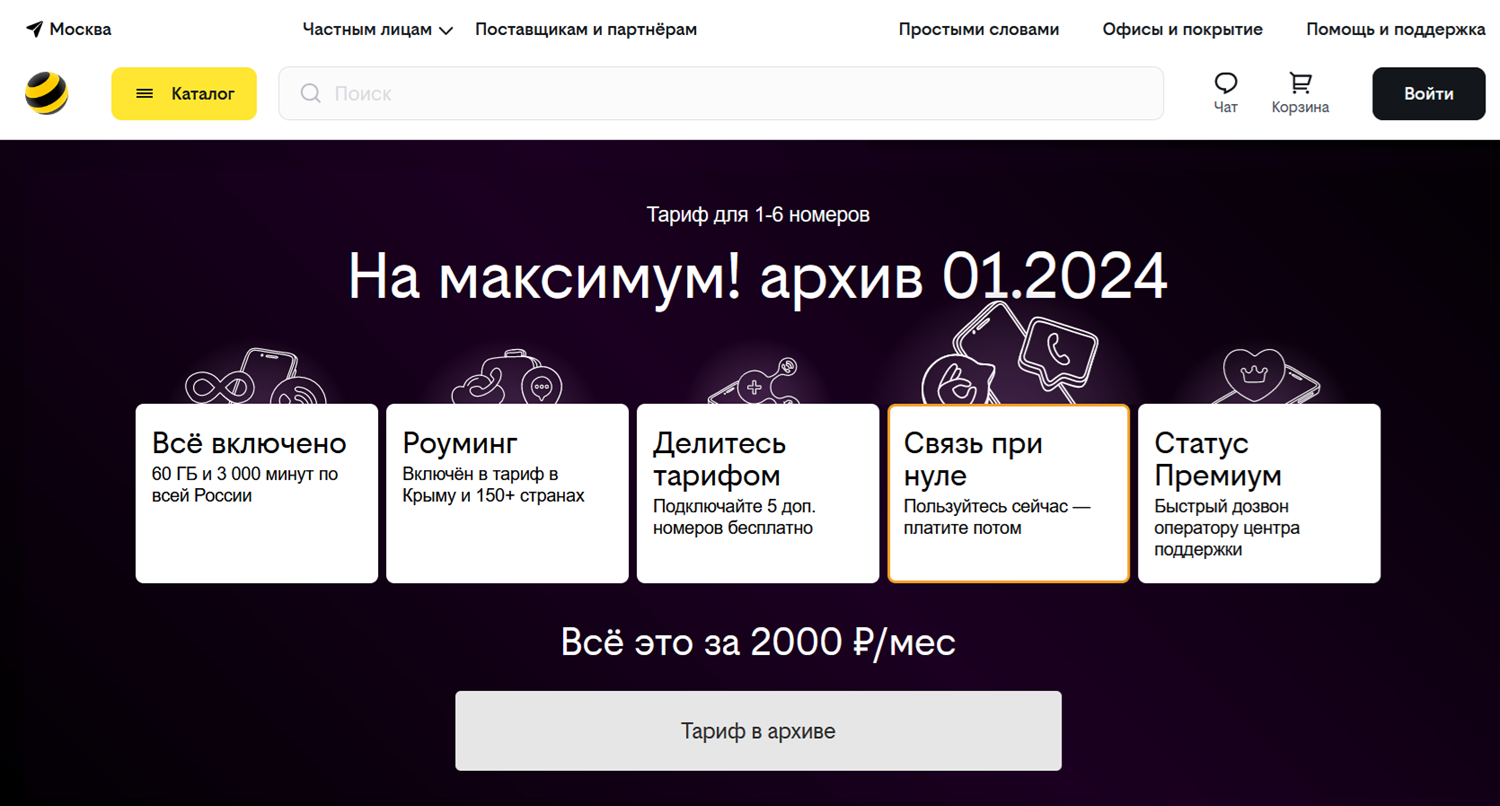Click the infinity phone illustration above Всё включено
1500x806 pixels.
(256, 375)
